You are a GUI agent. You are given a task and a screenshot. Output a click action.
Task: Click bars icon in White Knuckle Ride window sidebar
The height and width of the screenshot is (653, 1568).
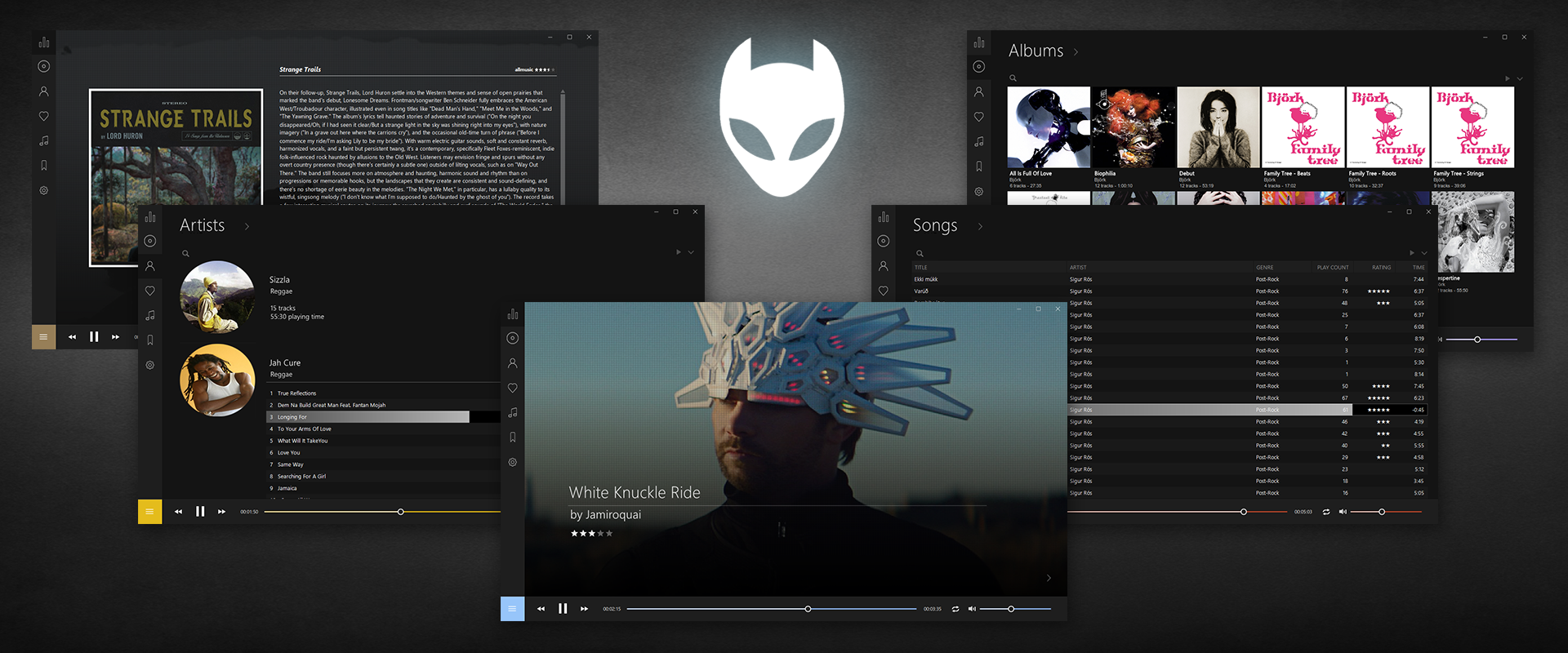[x=512, y=313]
